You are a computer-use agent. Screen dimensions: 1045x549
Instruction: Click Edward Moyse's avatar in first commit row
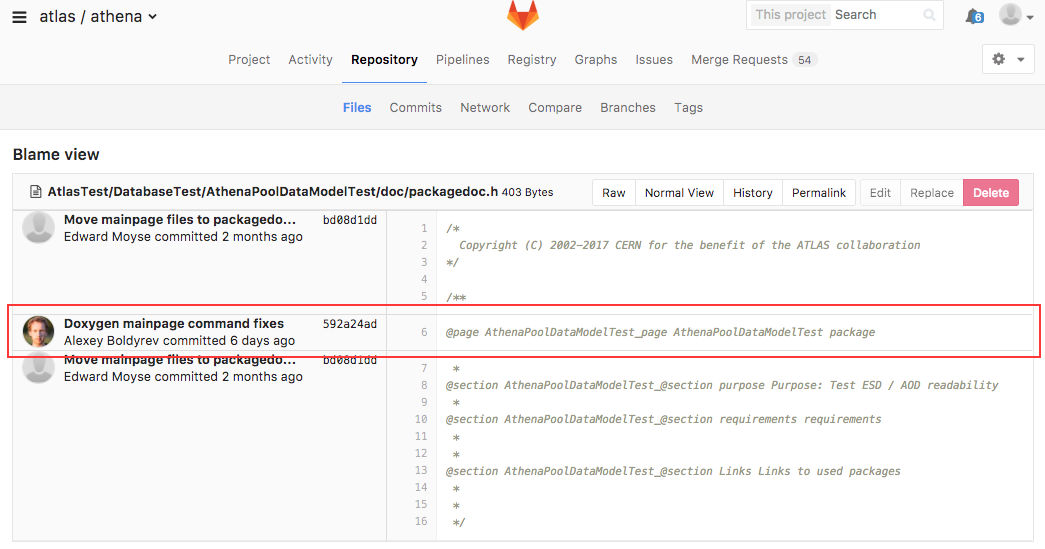point(39,227)
